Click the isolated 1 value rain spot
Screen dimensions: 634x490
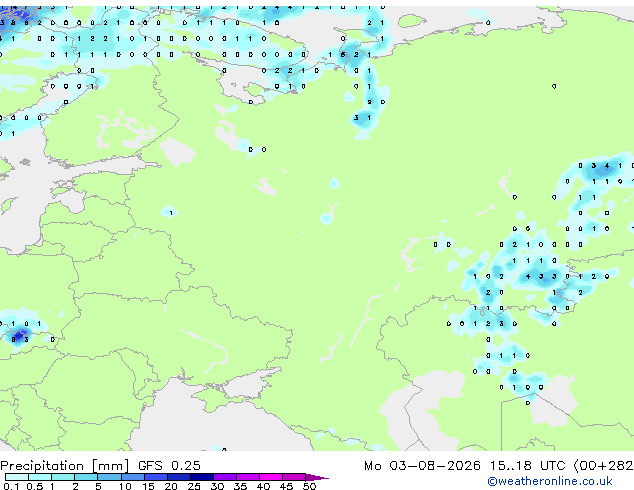point(171,213)
